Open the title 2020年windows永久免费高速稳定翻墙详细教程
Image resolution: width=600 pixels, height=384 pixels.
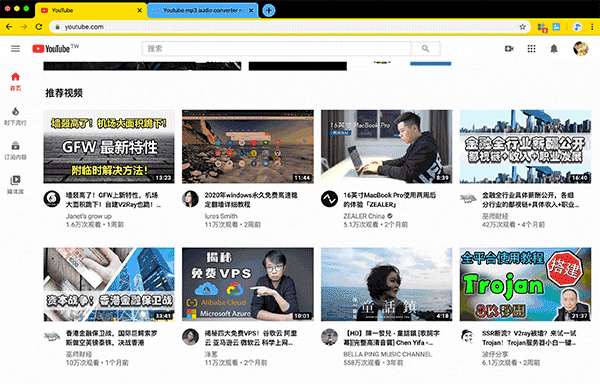251,200
